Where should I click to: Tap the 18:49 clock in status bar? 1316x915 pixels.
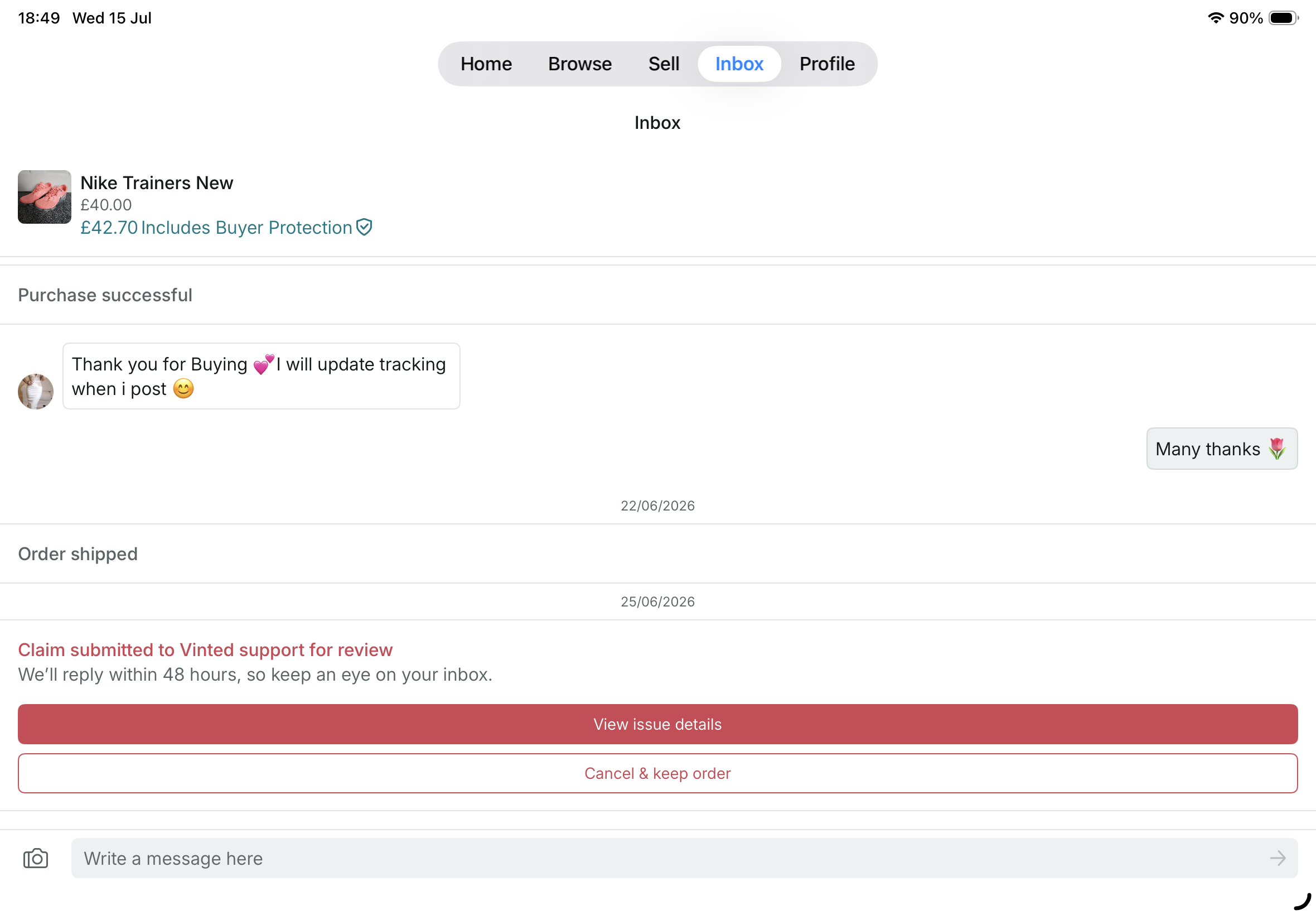point(39,18)
